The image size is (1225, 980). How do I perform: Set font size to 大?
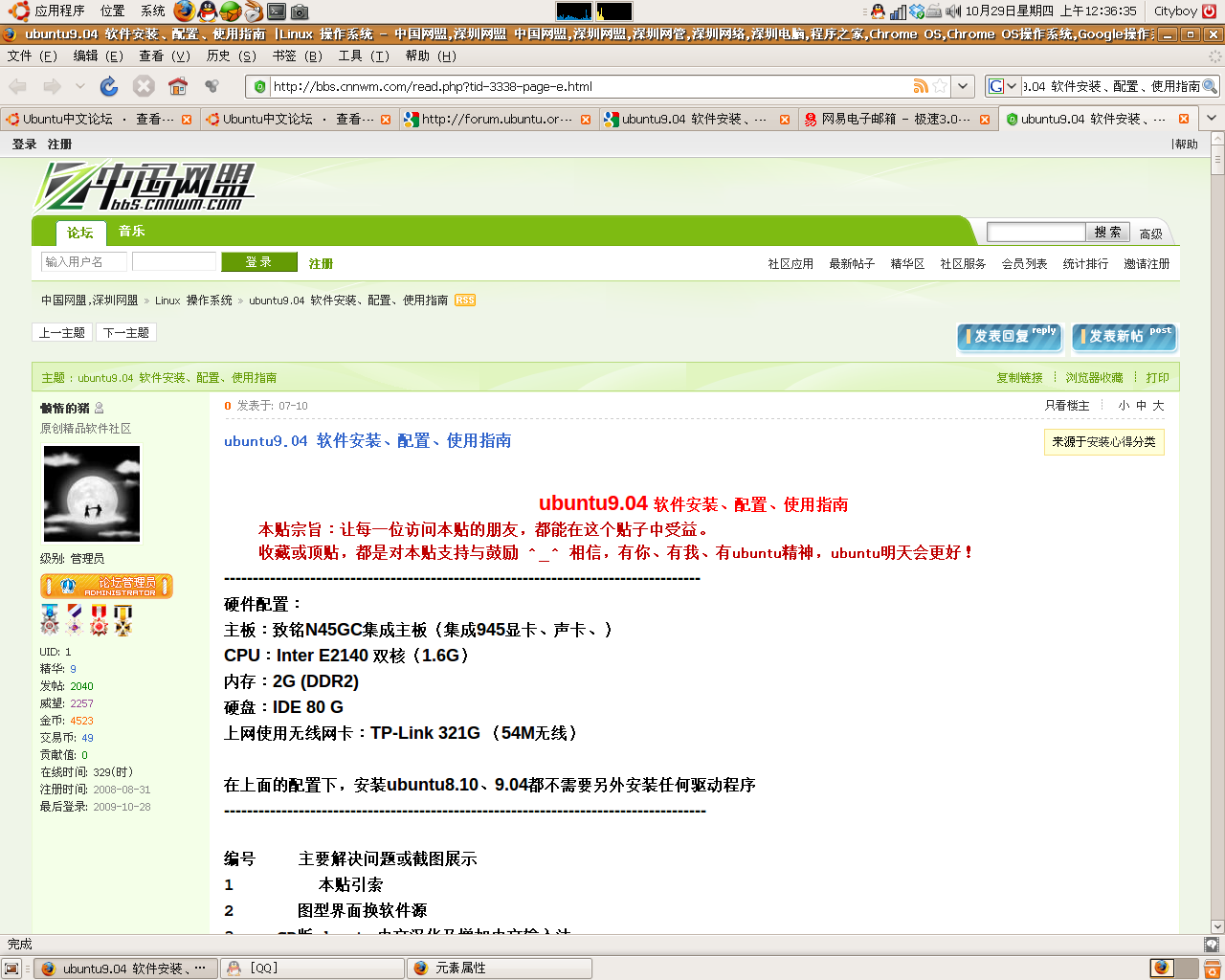pos(1158,406)
